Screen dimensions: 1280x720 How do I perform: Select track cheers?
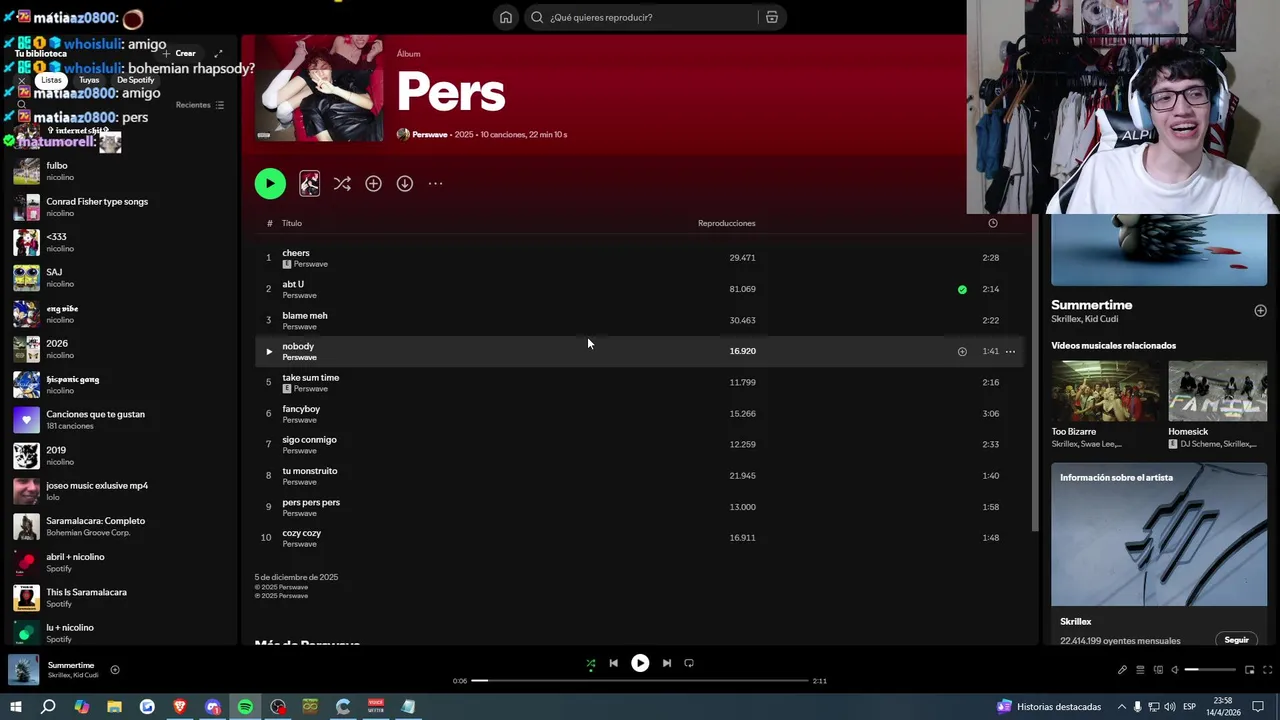[x=638, y=258]
